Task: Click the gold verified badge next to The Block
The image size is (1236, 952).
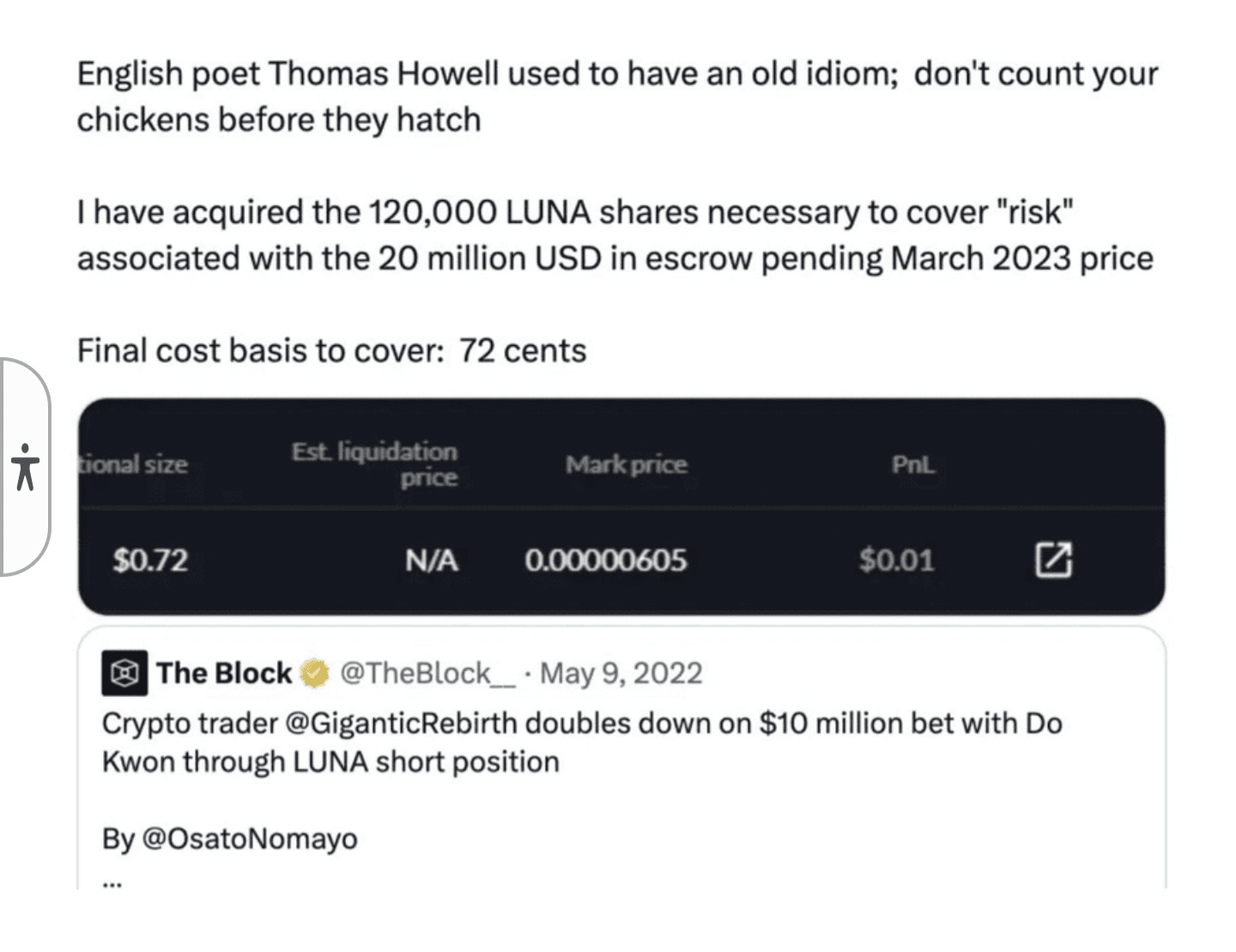Action: tap(313, 673)
